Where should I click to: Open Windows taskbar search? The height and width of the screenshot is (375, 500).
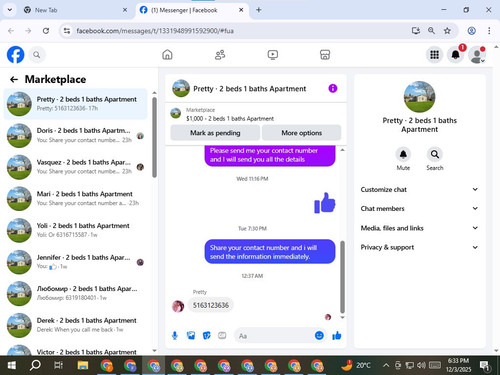35,365
